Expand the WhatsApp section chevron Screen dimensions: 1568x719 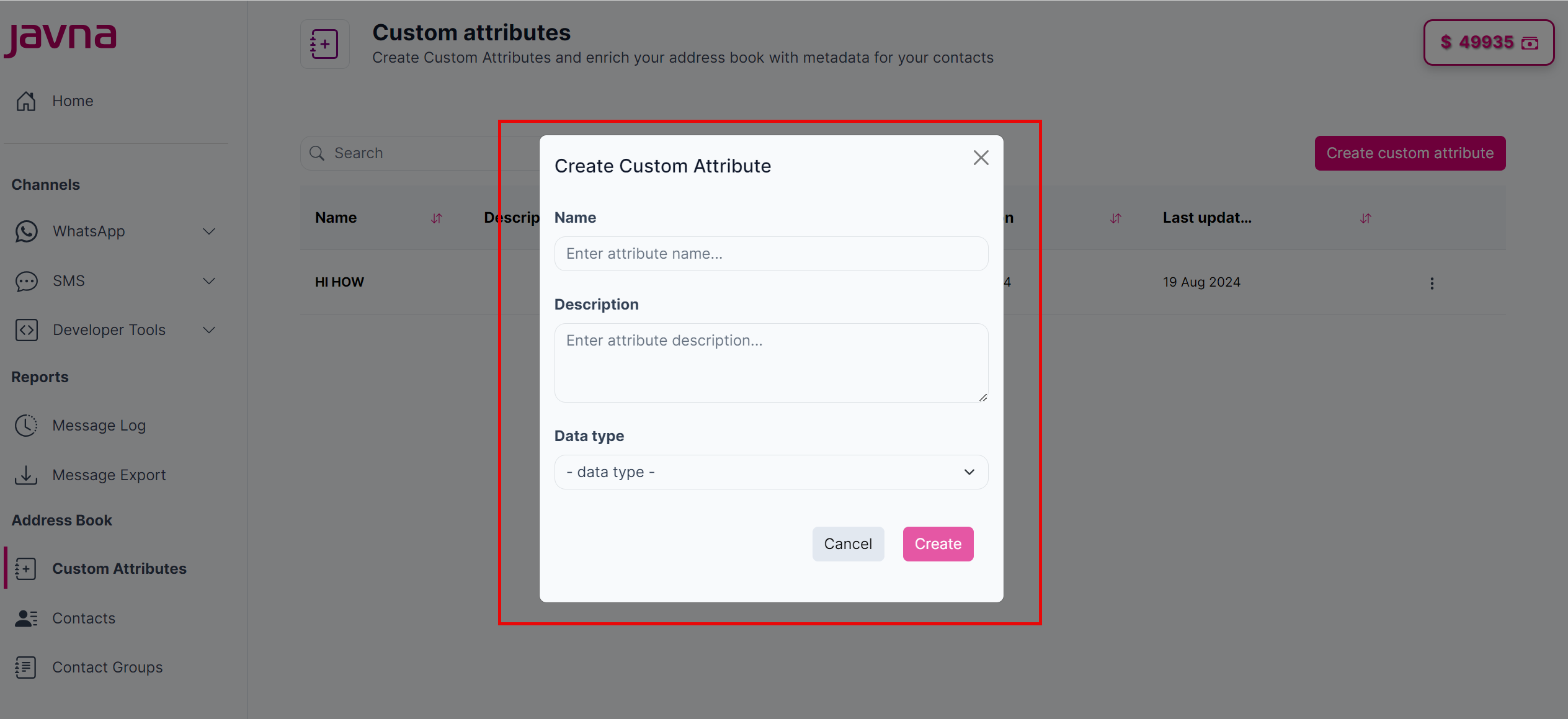pyautogui.click(x=209, y=231)
